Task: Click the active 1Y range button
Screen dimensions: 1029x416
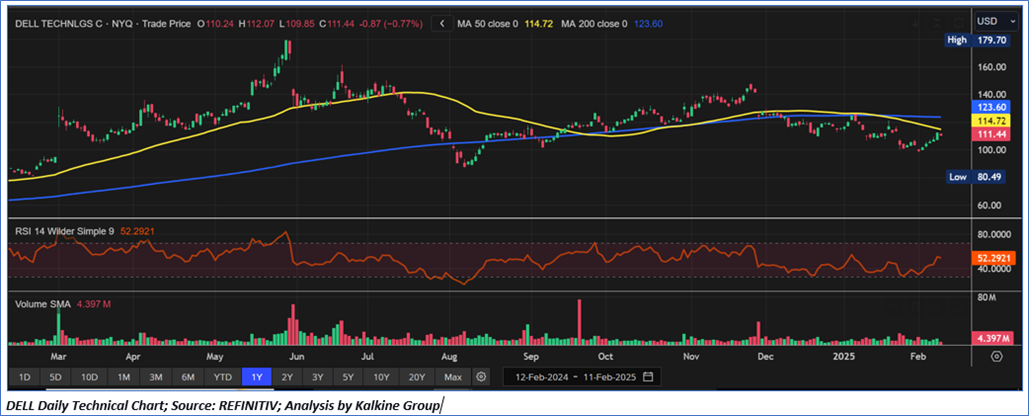Action: click(257, 377)
